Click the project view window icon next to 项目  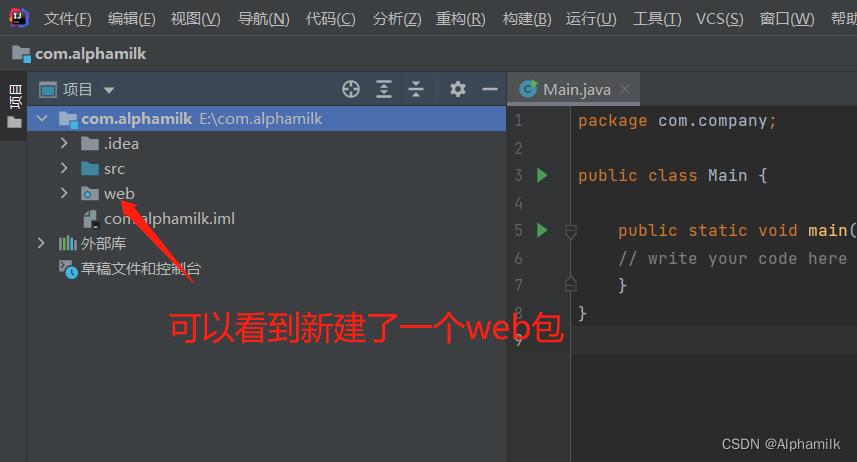click(48, 89)
